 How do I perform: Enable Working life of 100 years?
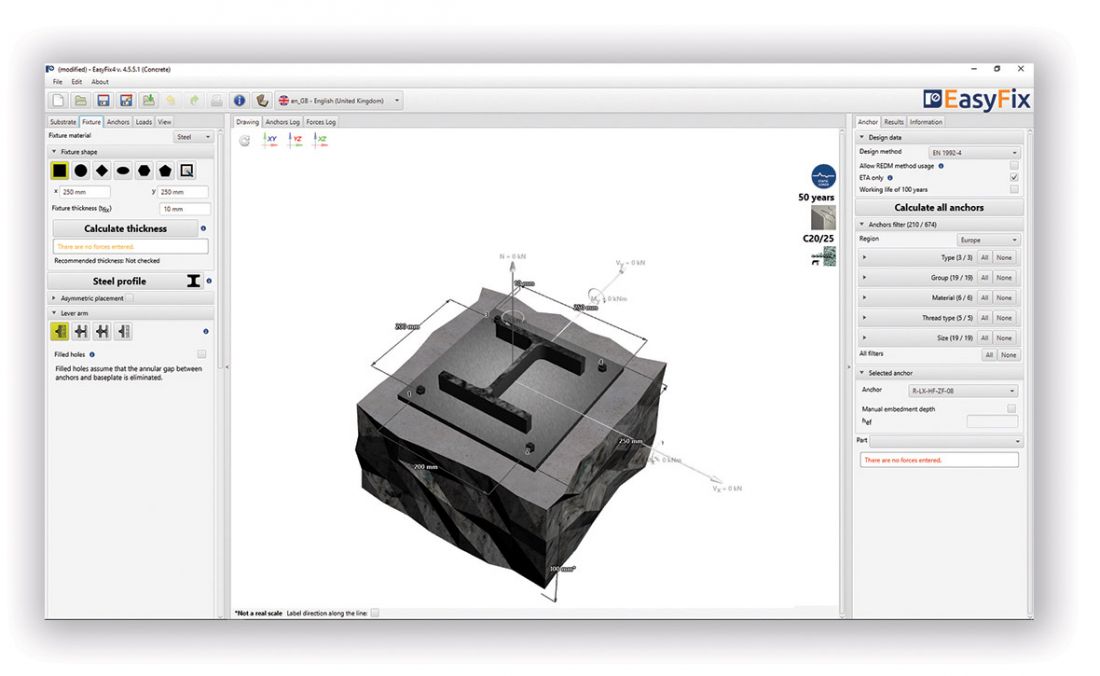[x=1014, y=189]
